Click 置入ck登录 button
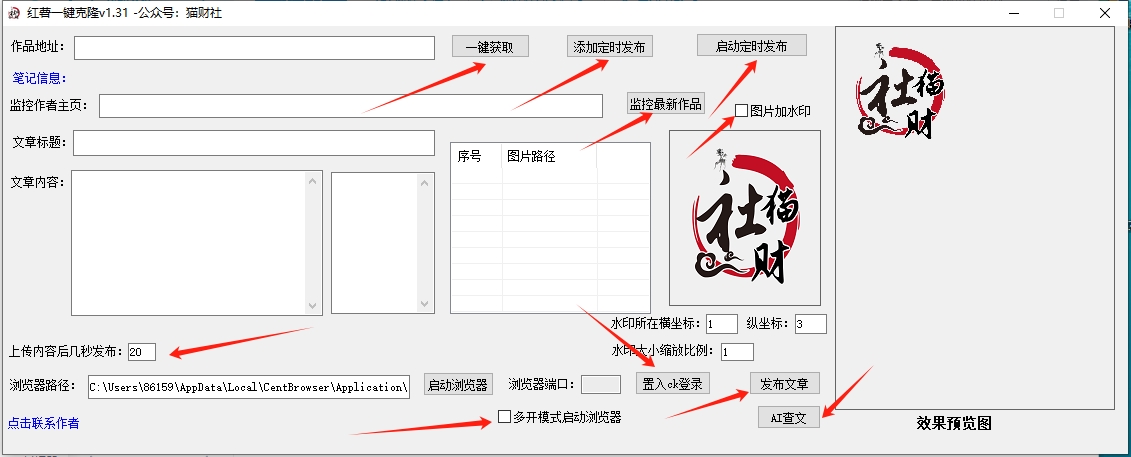 (x=672, y=383)
